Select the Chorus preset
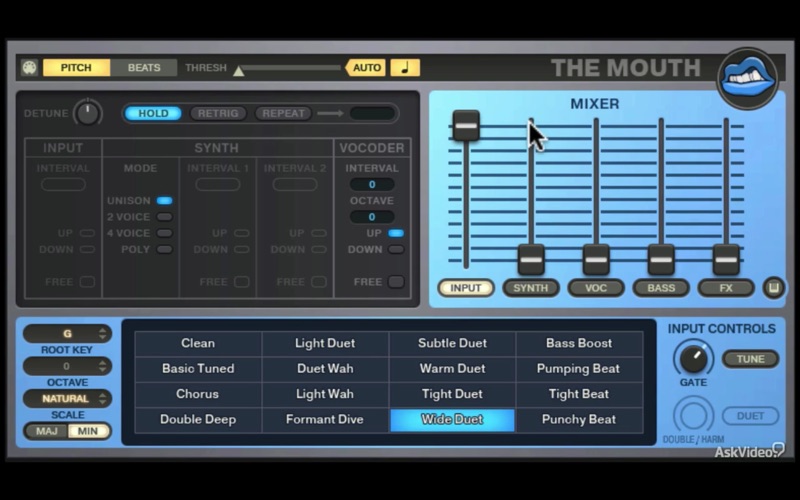 pos(198,394)
